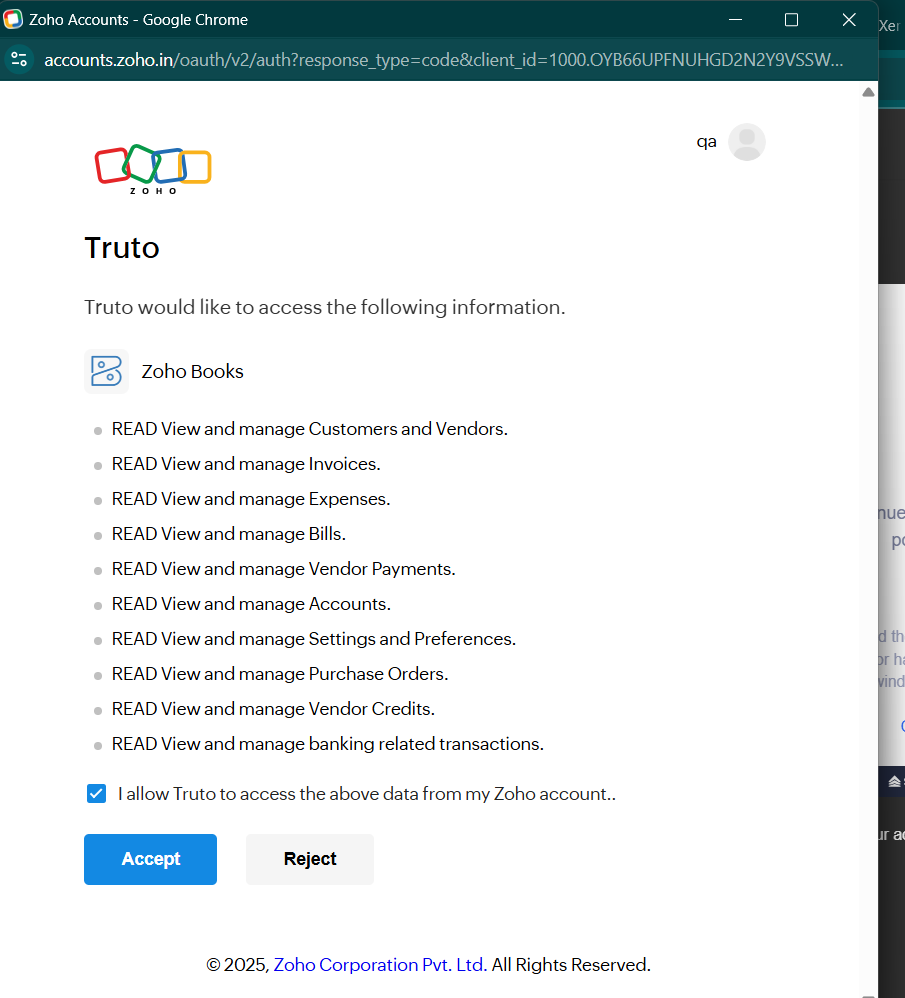Click the scrollbar up arrow

(868, 92)
